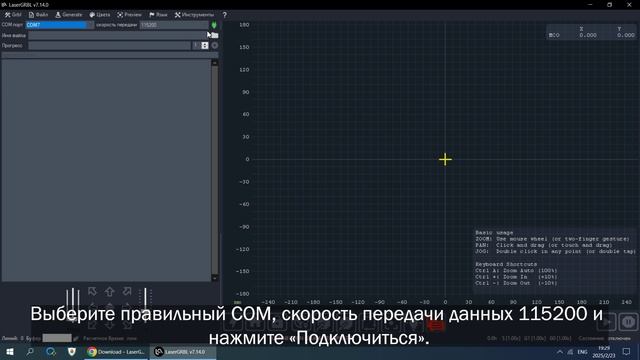Click the console scrollbar down arrow
The height and width of the screenshot is (360, 640).
pos(215,278)
